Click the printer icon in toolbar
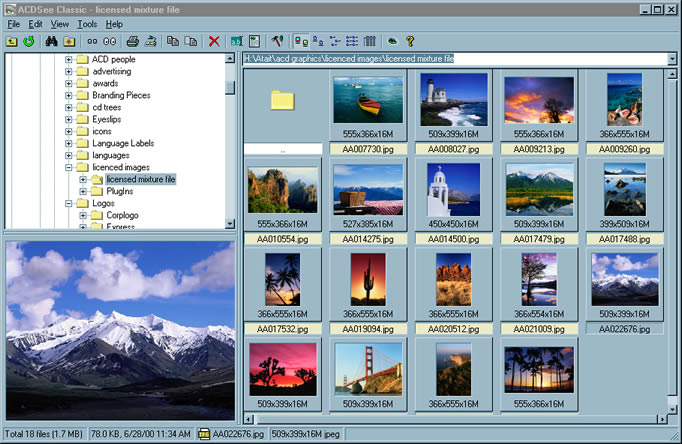 pos(132,41)
